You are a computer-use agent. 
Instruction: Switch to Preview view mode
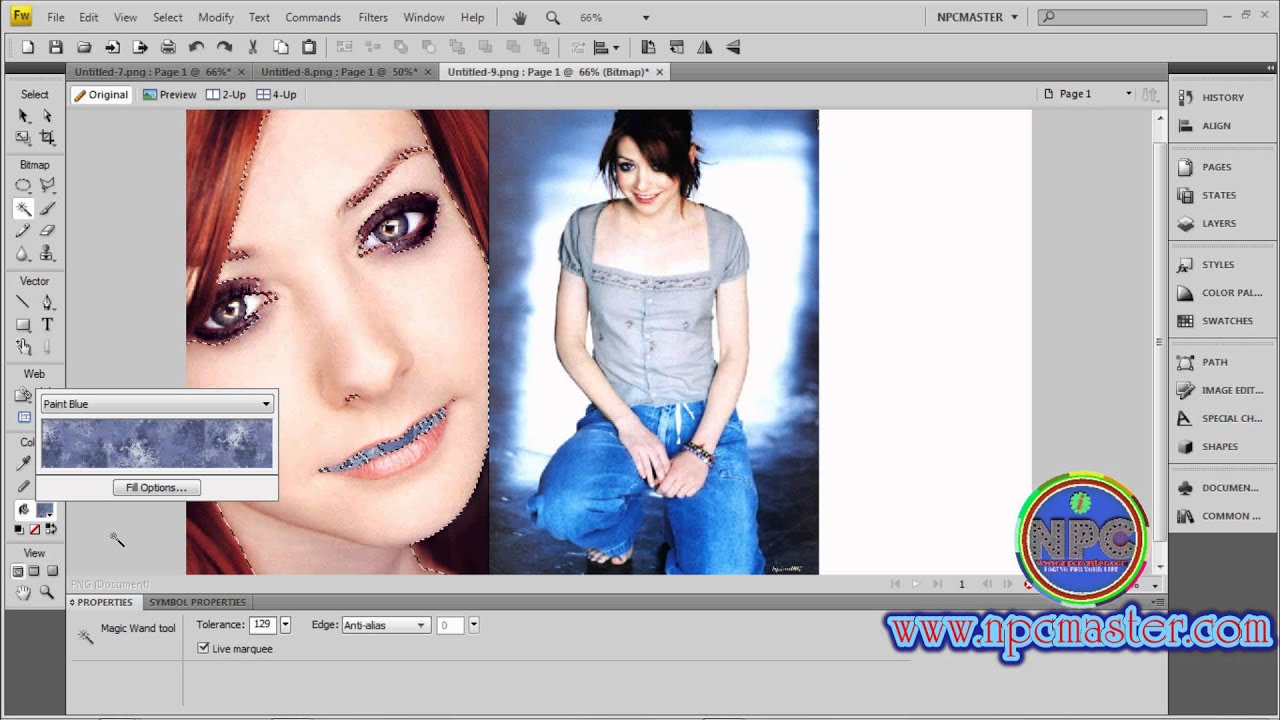(x=169, y=95)
